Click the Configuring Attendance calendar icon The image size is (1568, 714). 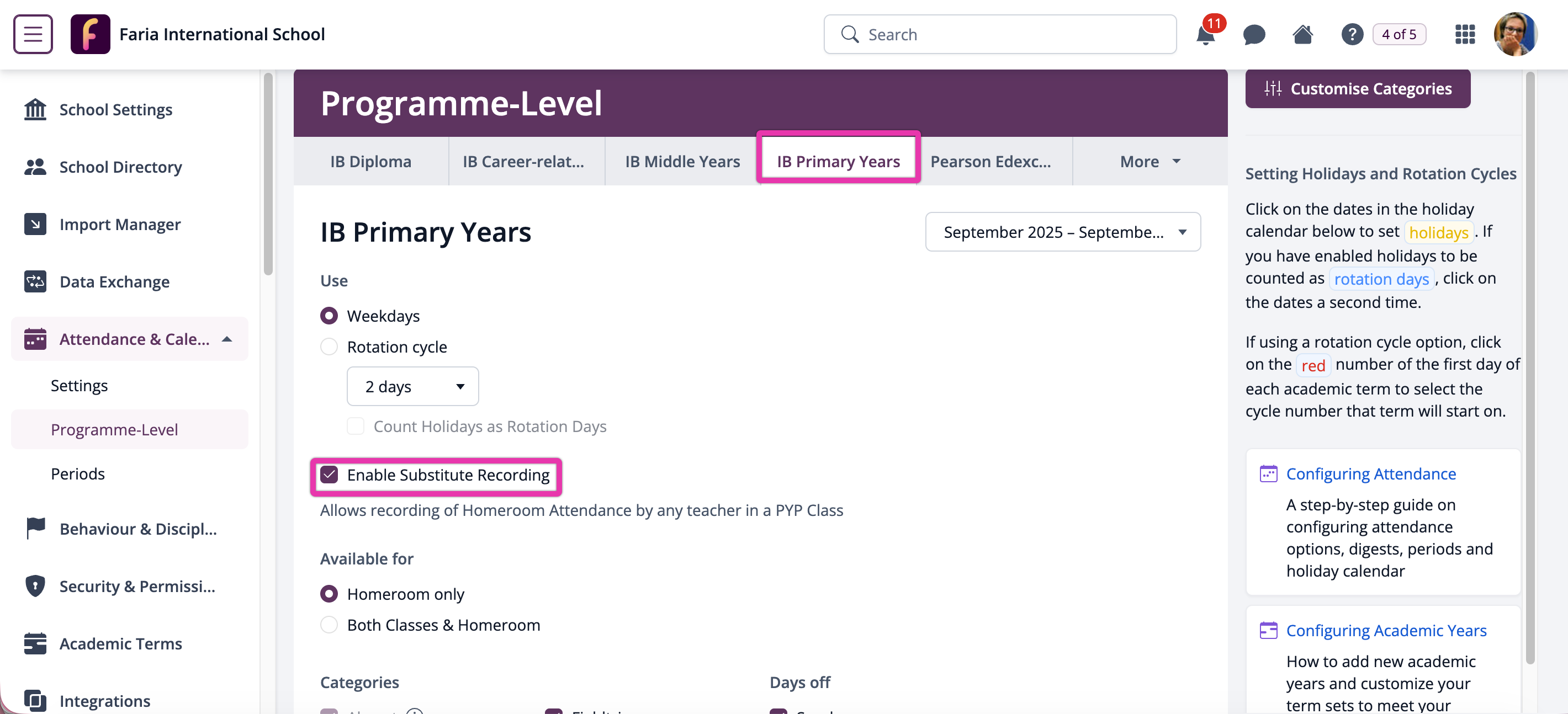pos(1269,474)
